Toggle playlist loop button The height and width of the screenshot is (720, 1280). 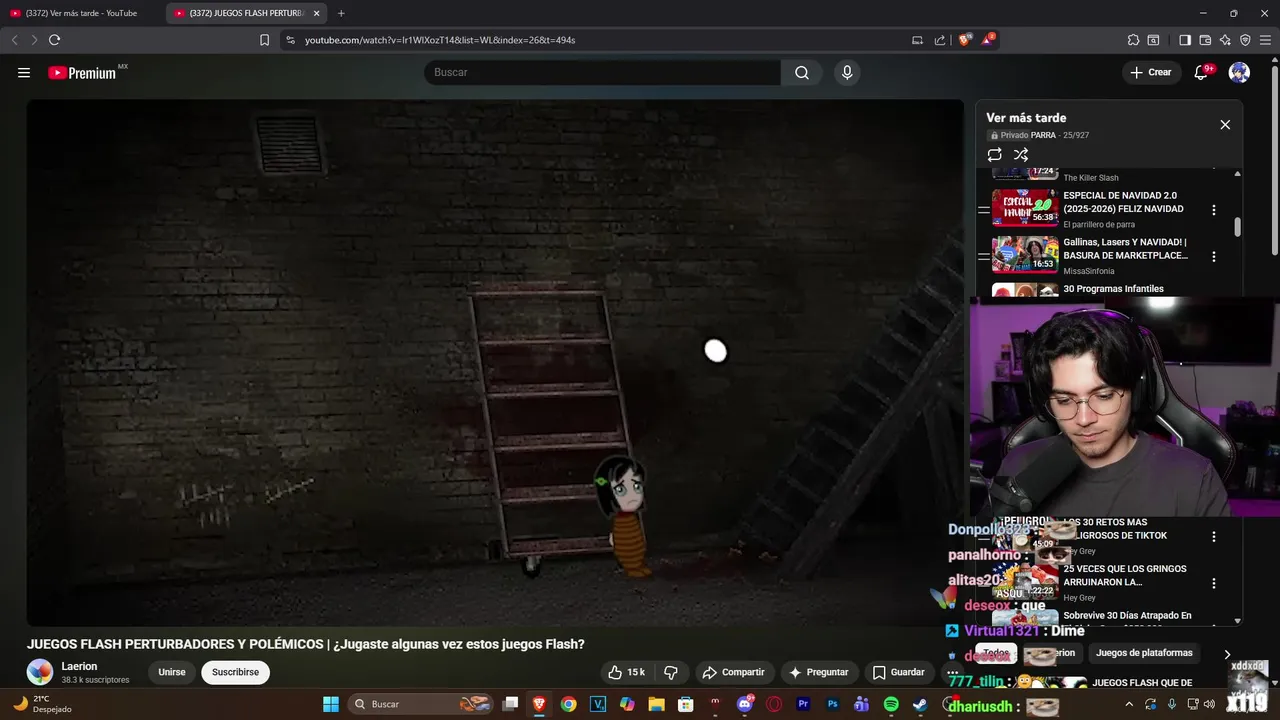tap(994, 155)
